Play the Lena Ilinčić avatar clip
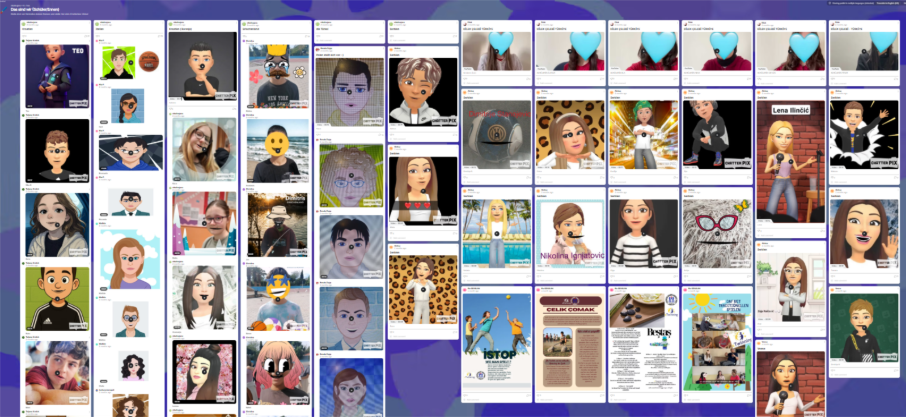Viewport: 906px width, 417px height. pos(790,159)
